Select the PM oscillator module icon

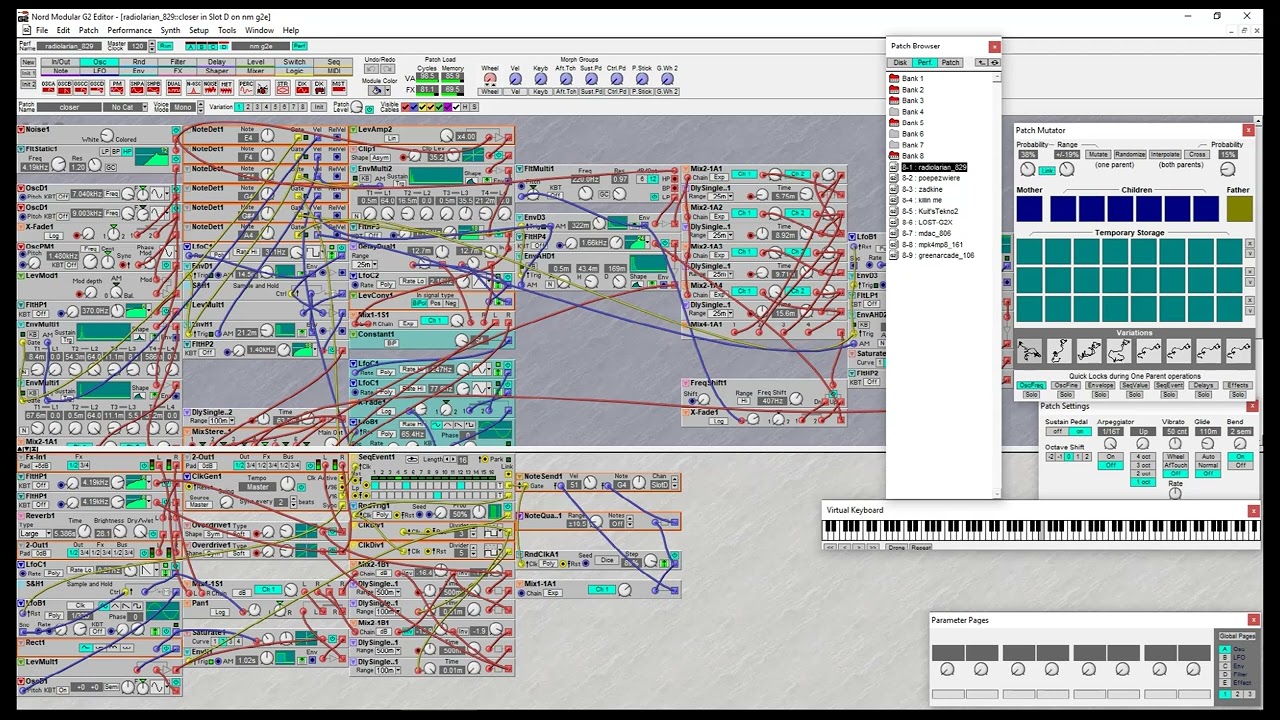pyautogui.click(x=117, y=89)
